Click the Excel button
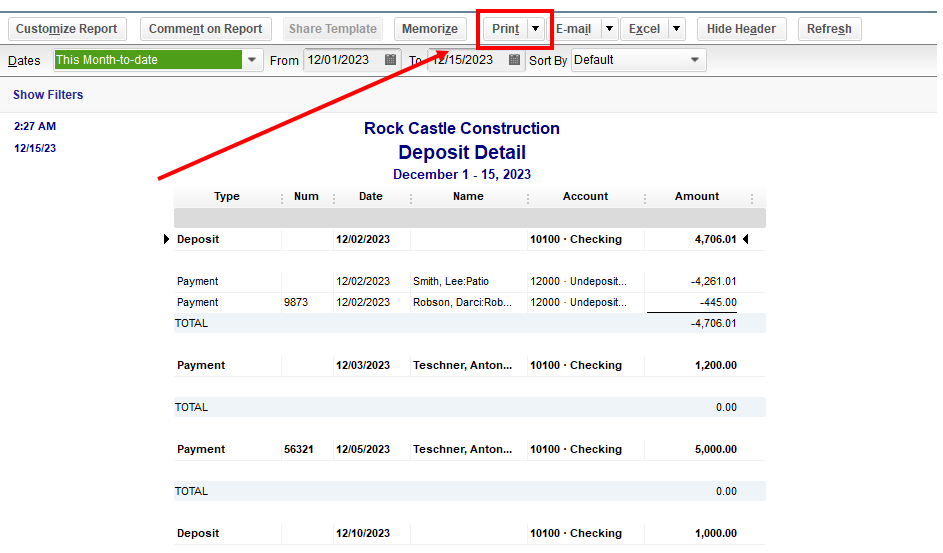This screenshot has height=553, width=943. 644,29
